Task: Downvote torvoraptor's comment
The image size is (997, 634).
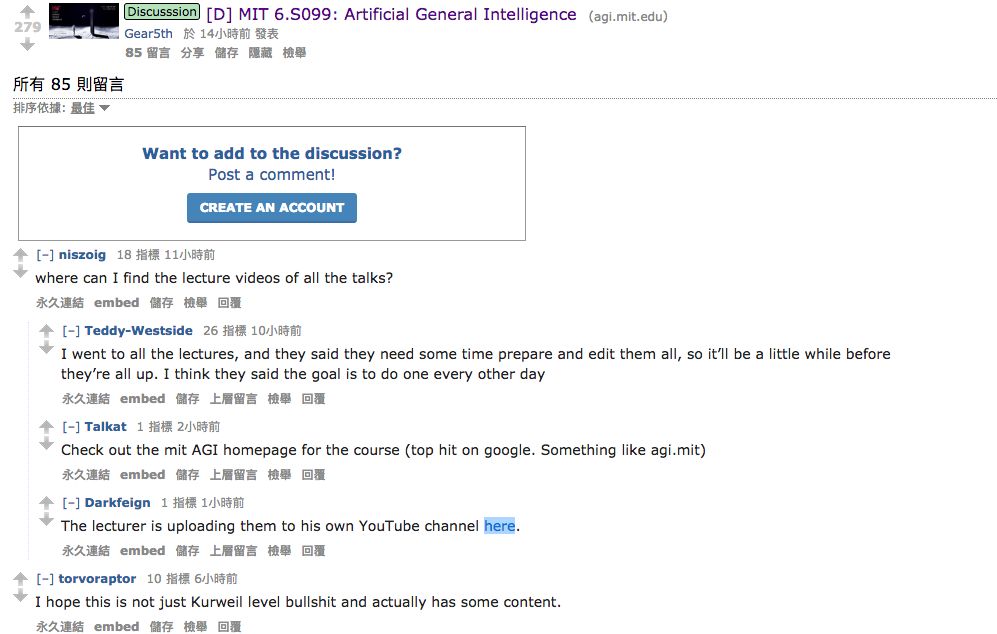Action: click(x=20, y=596)
